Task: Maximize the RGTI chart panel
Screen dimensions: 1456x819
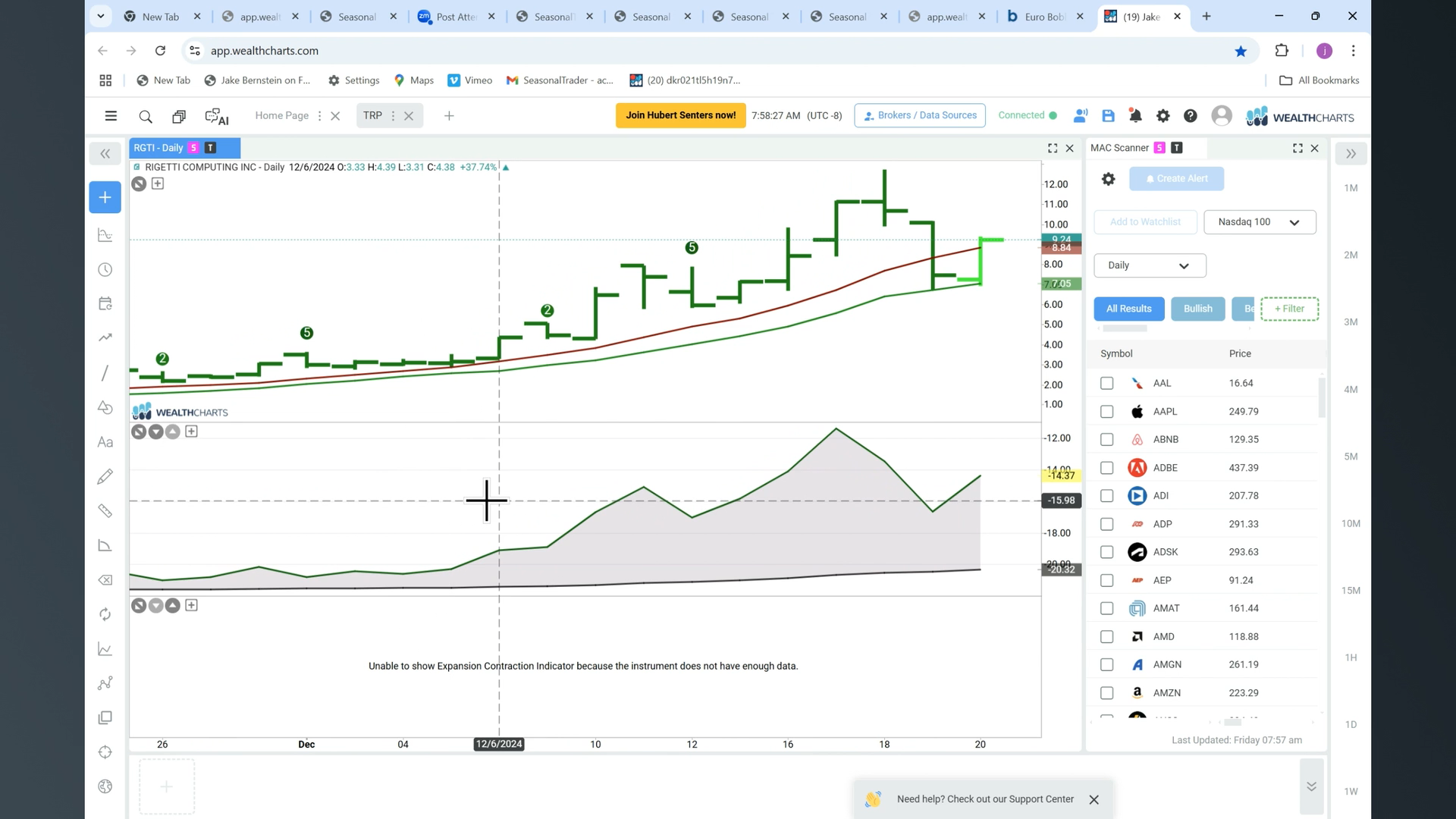Action: 1053,148
